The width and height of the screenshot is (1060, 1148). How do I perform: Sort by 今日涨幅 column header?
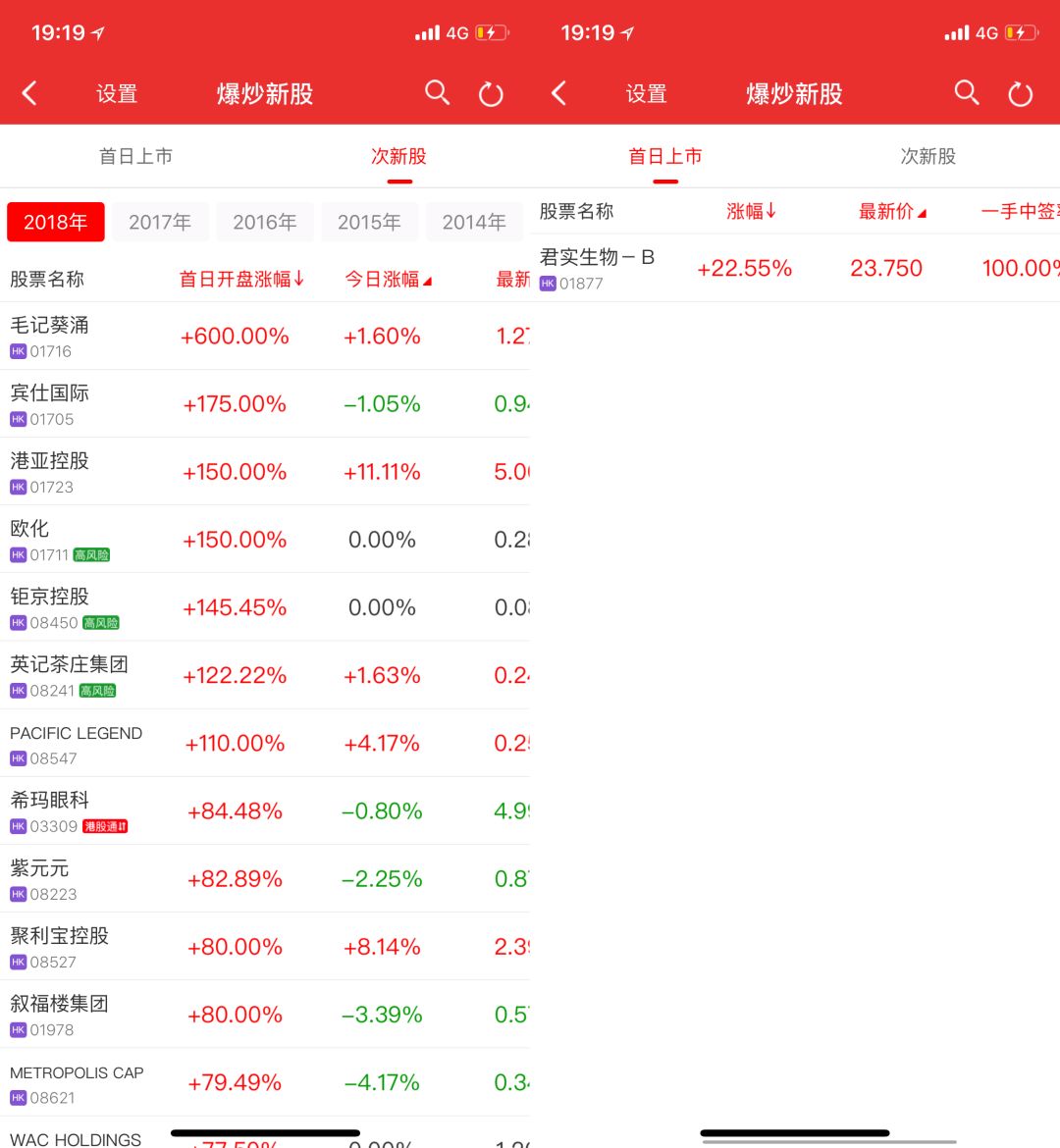pyautogui.click(x=388, y=280)
